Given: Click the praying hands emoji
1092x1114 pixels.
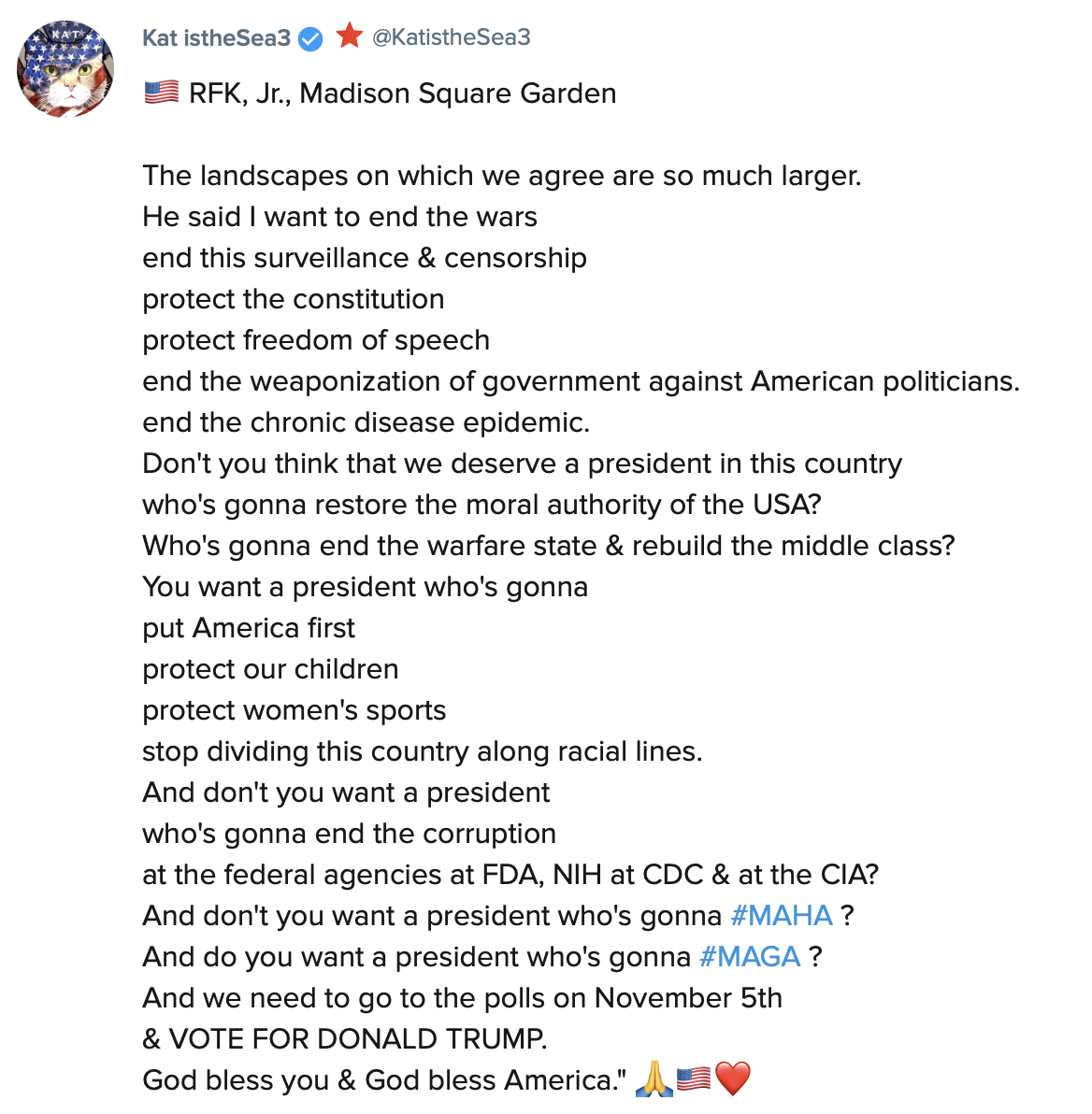Looking at the screenshot, I should tap(653, 1079).
